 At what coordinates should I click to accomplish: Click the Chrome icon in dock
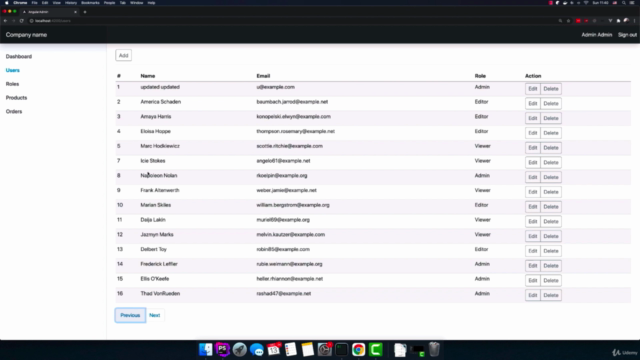(x=358, y=349)
